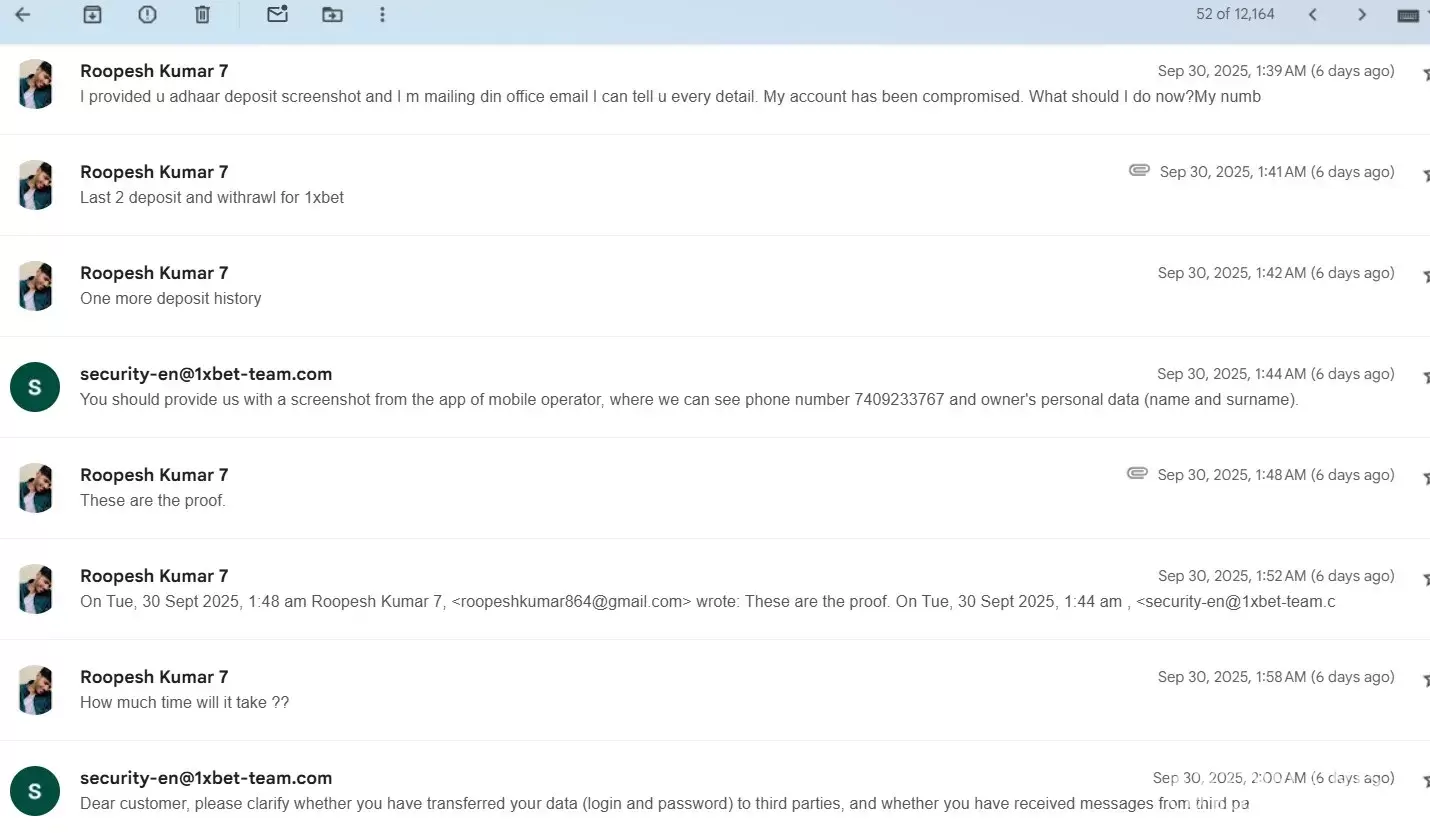Archive this conversation

pos(92,15)
